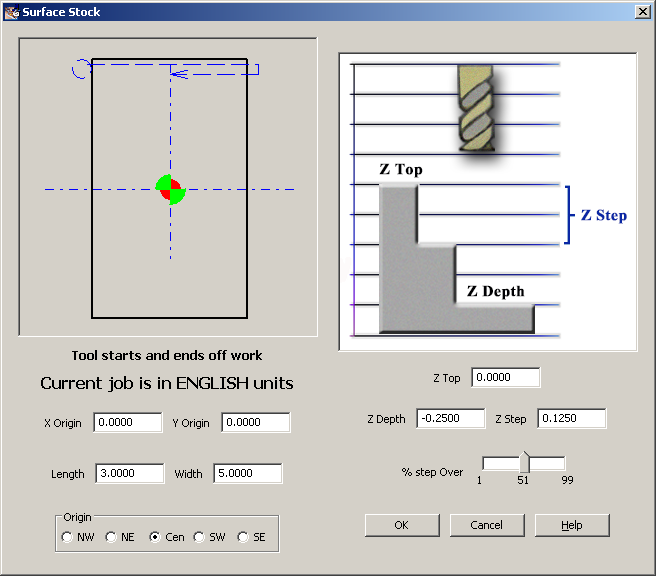Image resolution: width=656 pixels, height=576 pixels.
Task: Click in the Width input field
Action: 248,473
